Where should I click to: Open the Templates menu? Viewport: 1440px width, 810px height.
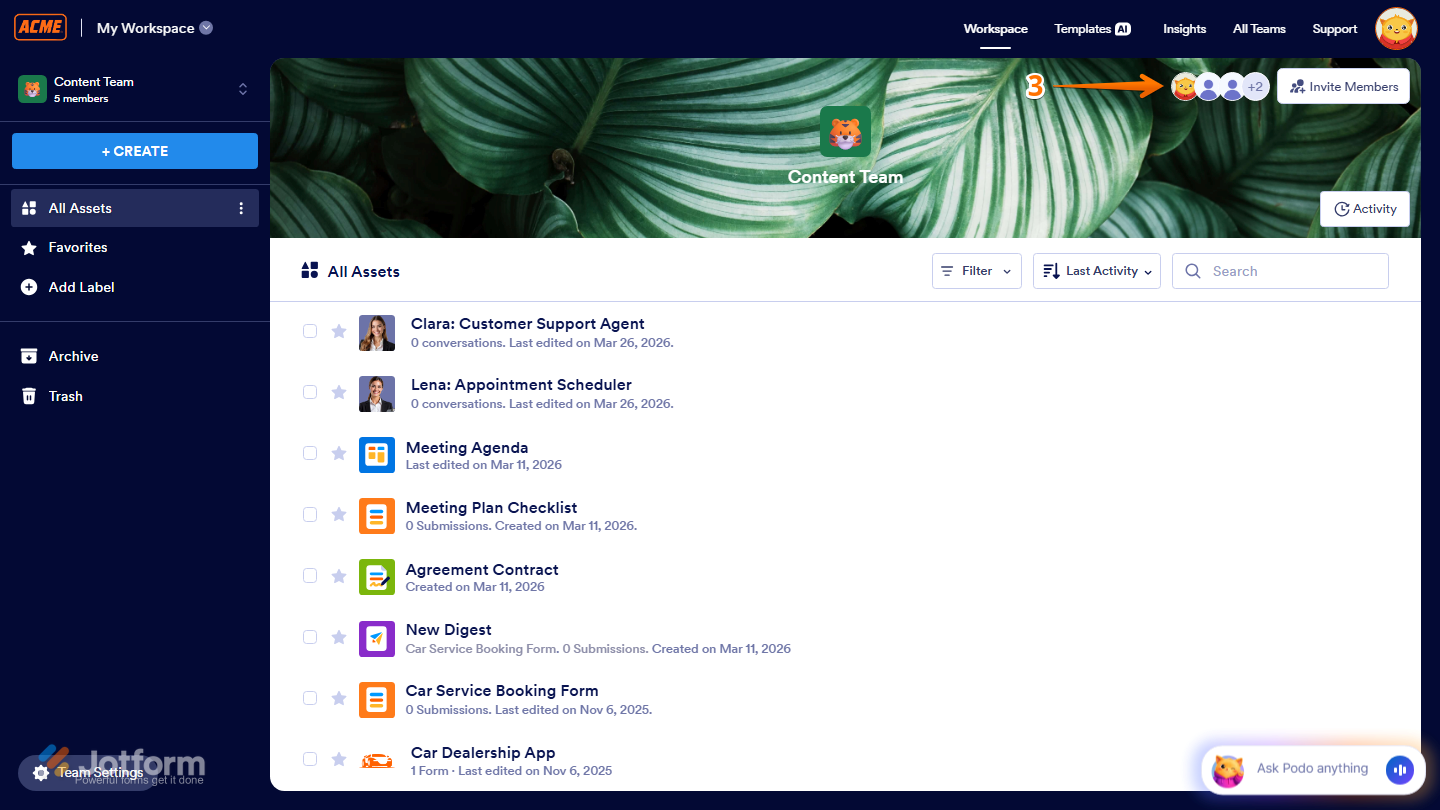tap(1092, 29)
